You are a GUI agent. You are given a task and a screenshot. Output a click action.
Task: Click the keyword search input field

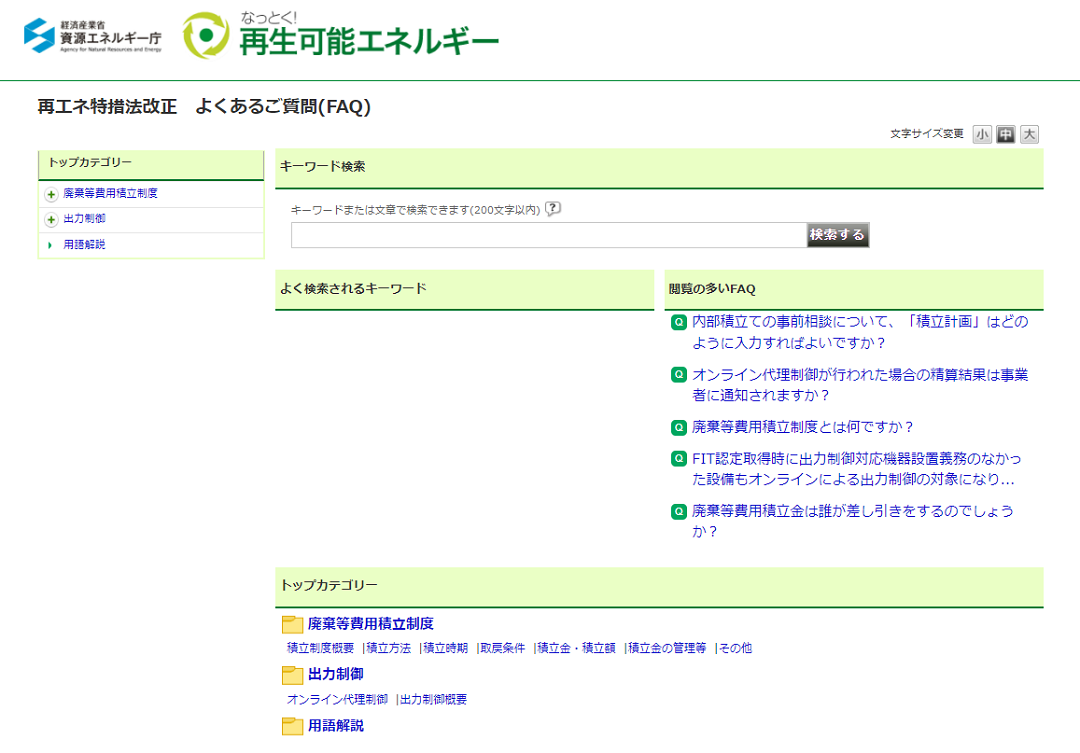point(548,235)
